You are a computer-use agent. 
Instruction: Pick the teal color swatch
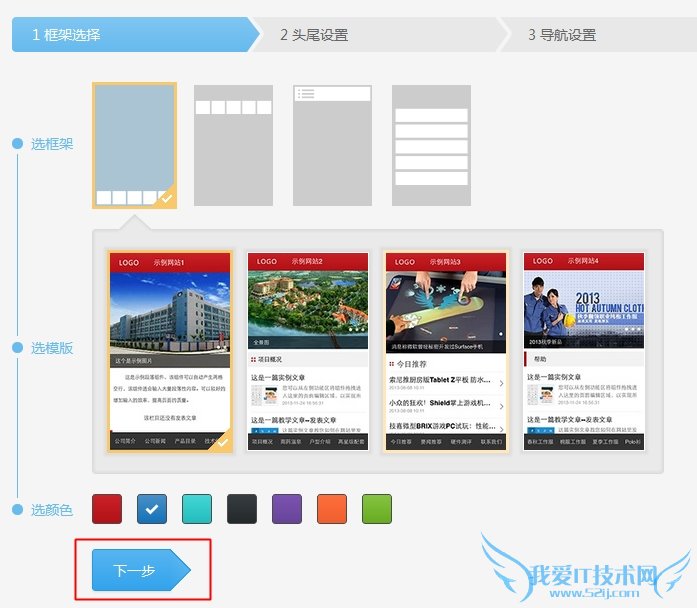click(x=197, y=509)
